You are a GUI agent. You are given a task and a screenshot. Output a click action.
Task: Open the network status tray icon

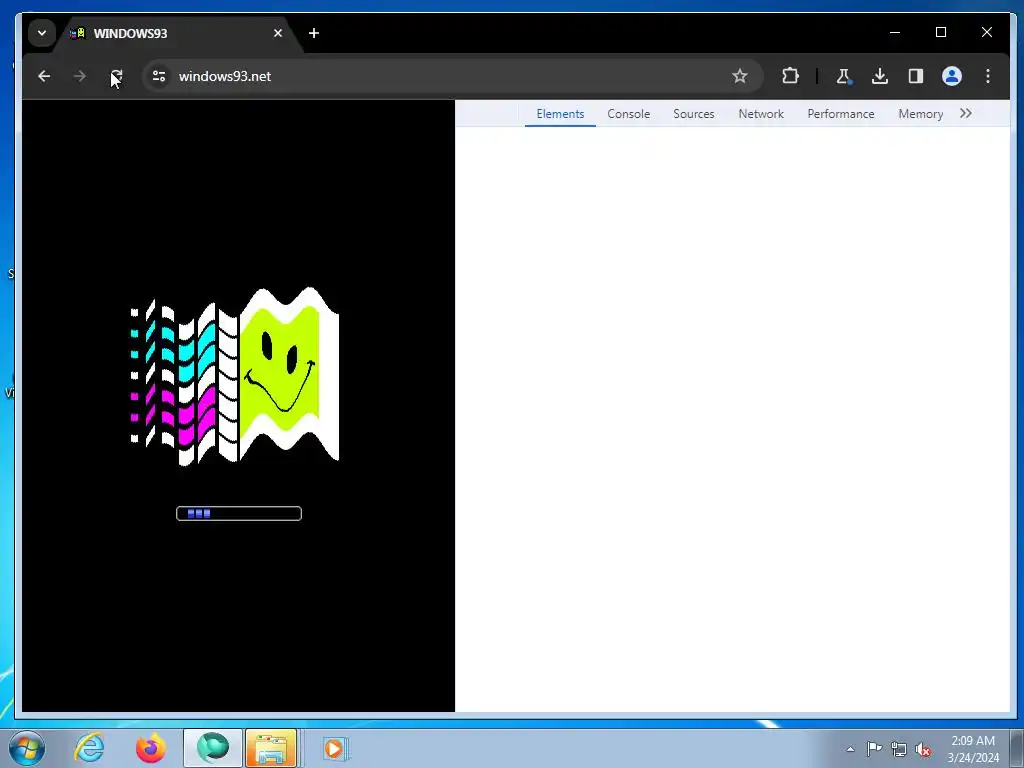click(899, 749)
